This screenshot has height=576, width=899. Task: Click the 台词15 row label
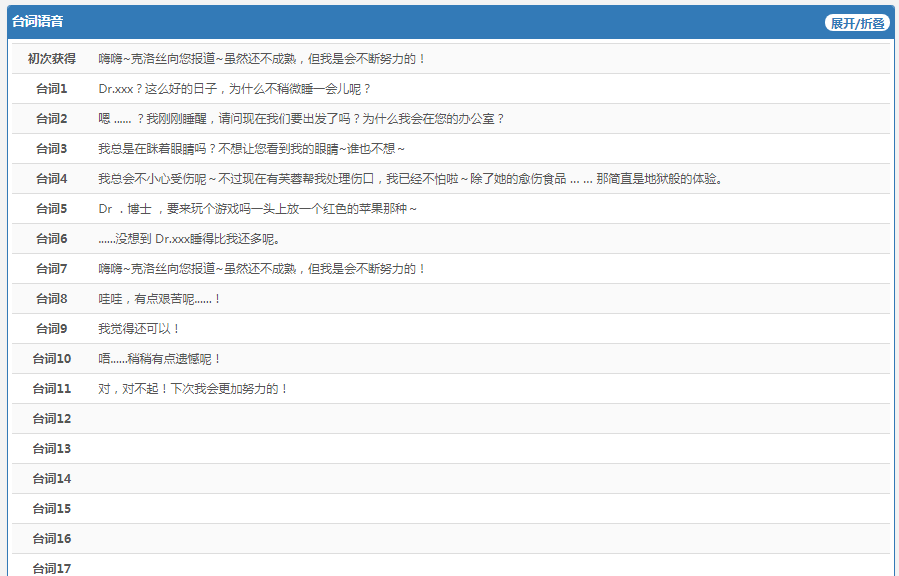point(51,509)
